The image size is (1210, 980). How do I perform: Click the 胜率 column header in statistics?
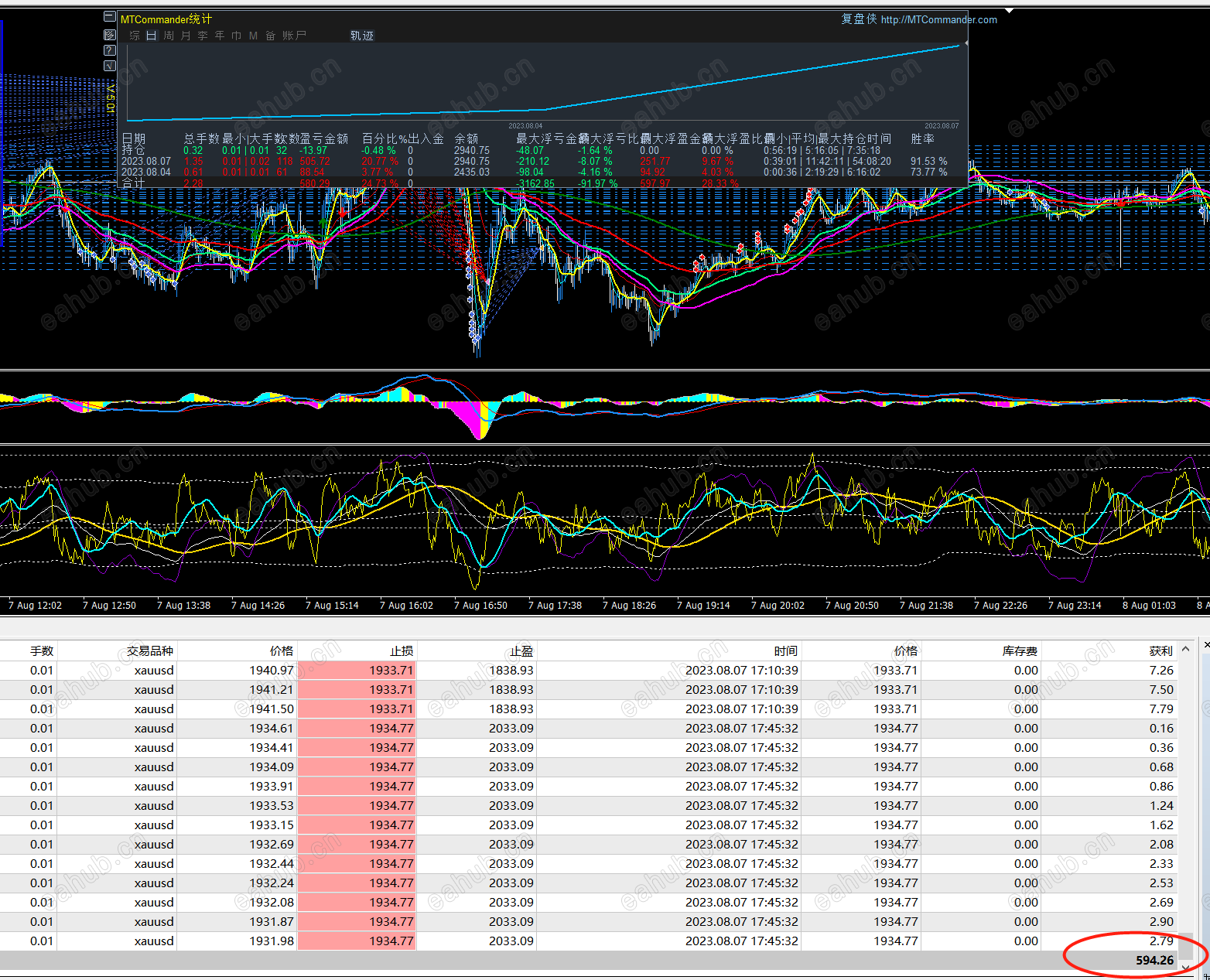pyautogui.click(x=922, y=138)
